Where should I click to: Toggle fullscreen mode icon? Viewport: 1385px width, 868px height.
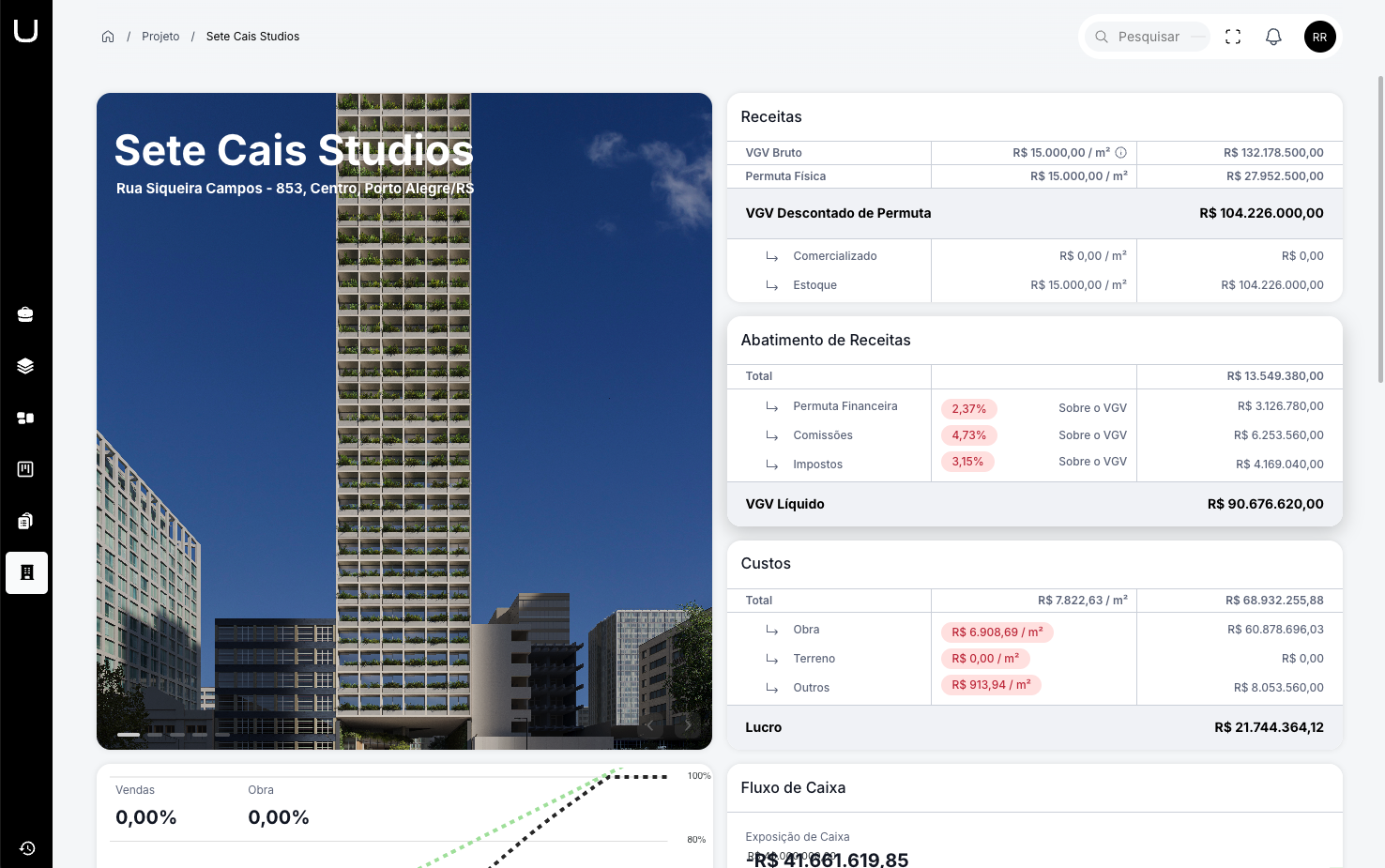[x=1233, y=37]
